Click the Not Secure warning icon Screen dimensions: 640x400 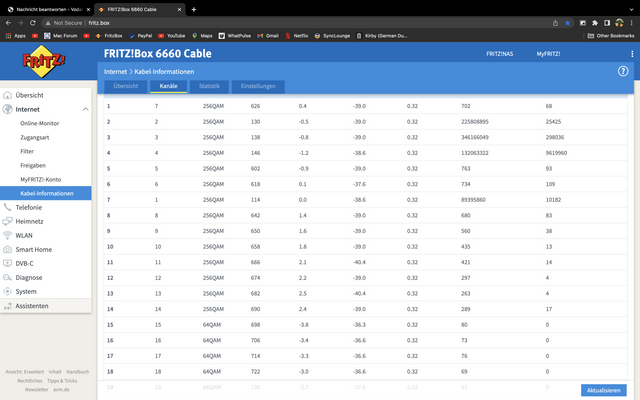(x=48, y=23)
